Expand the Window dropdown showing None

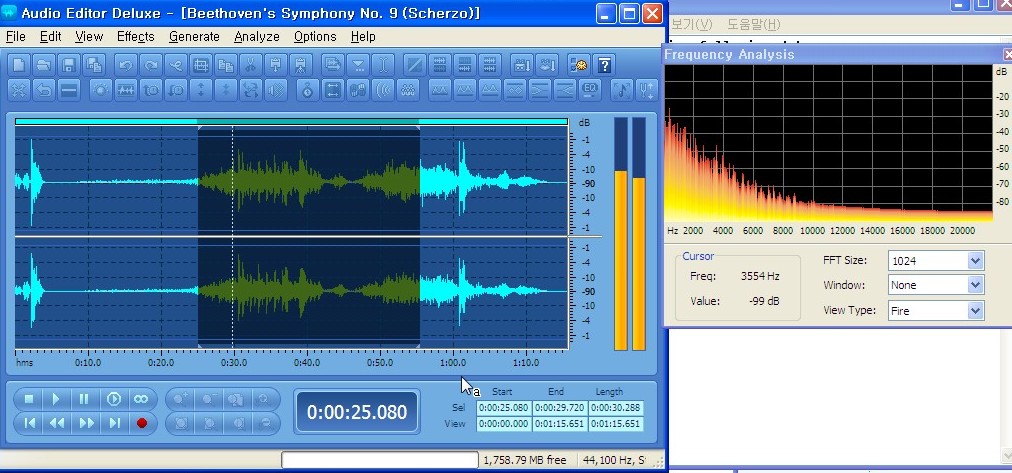[975, 285]
